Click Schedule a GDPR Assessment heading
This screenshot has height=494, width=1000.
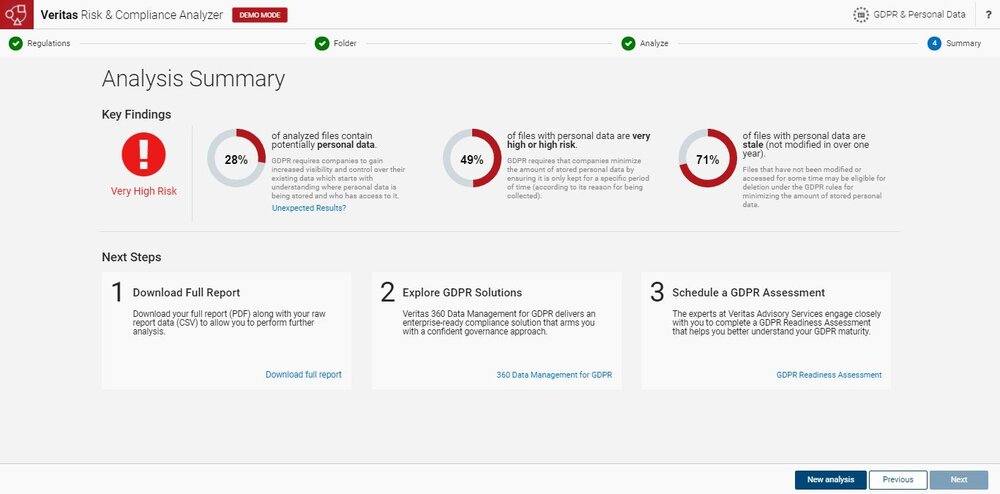point(749,293)
